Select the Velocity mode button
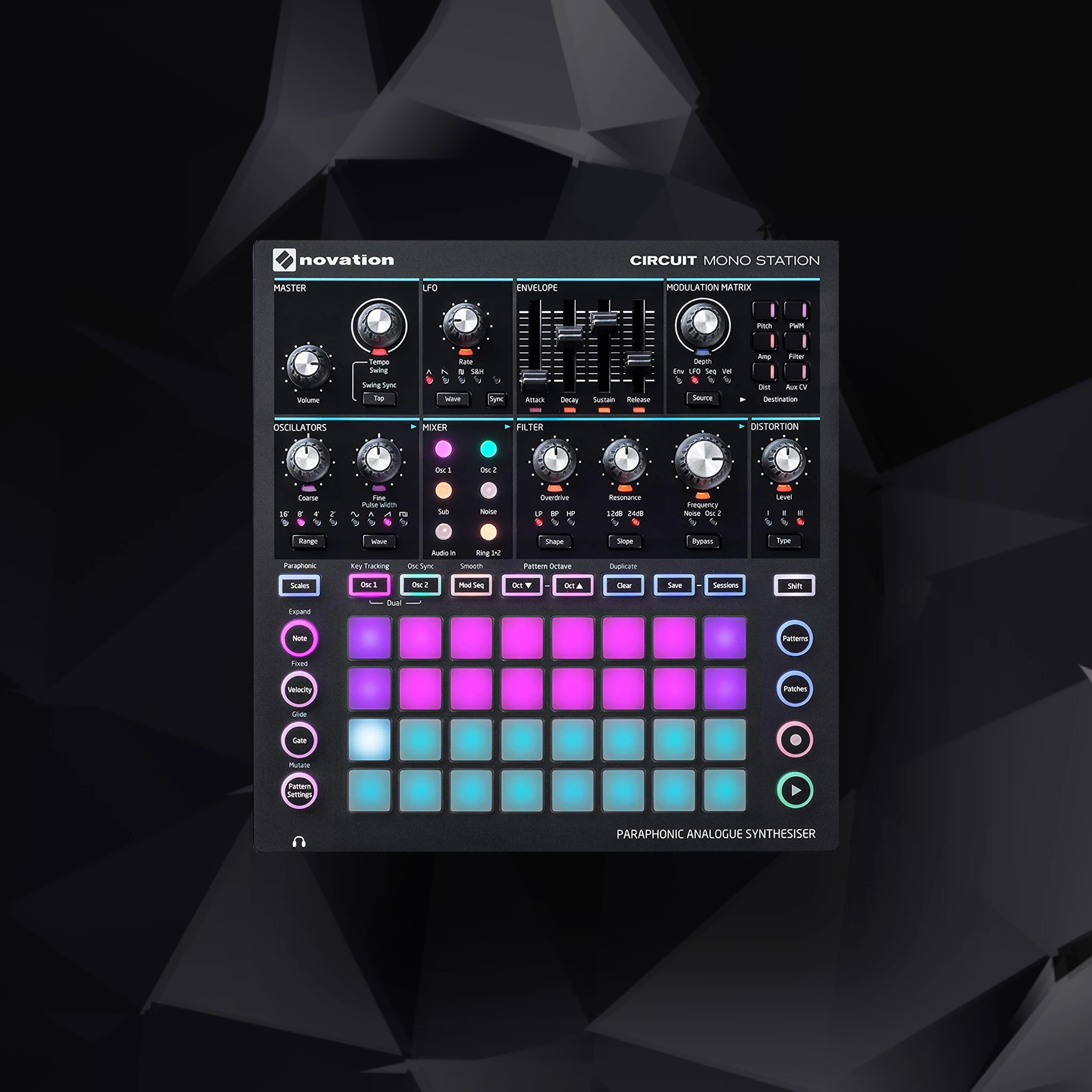This screenshot has height=1092, width=1092. pyautogui.click(x=299, y=689)
